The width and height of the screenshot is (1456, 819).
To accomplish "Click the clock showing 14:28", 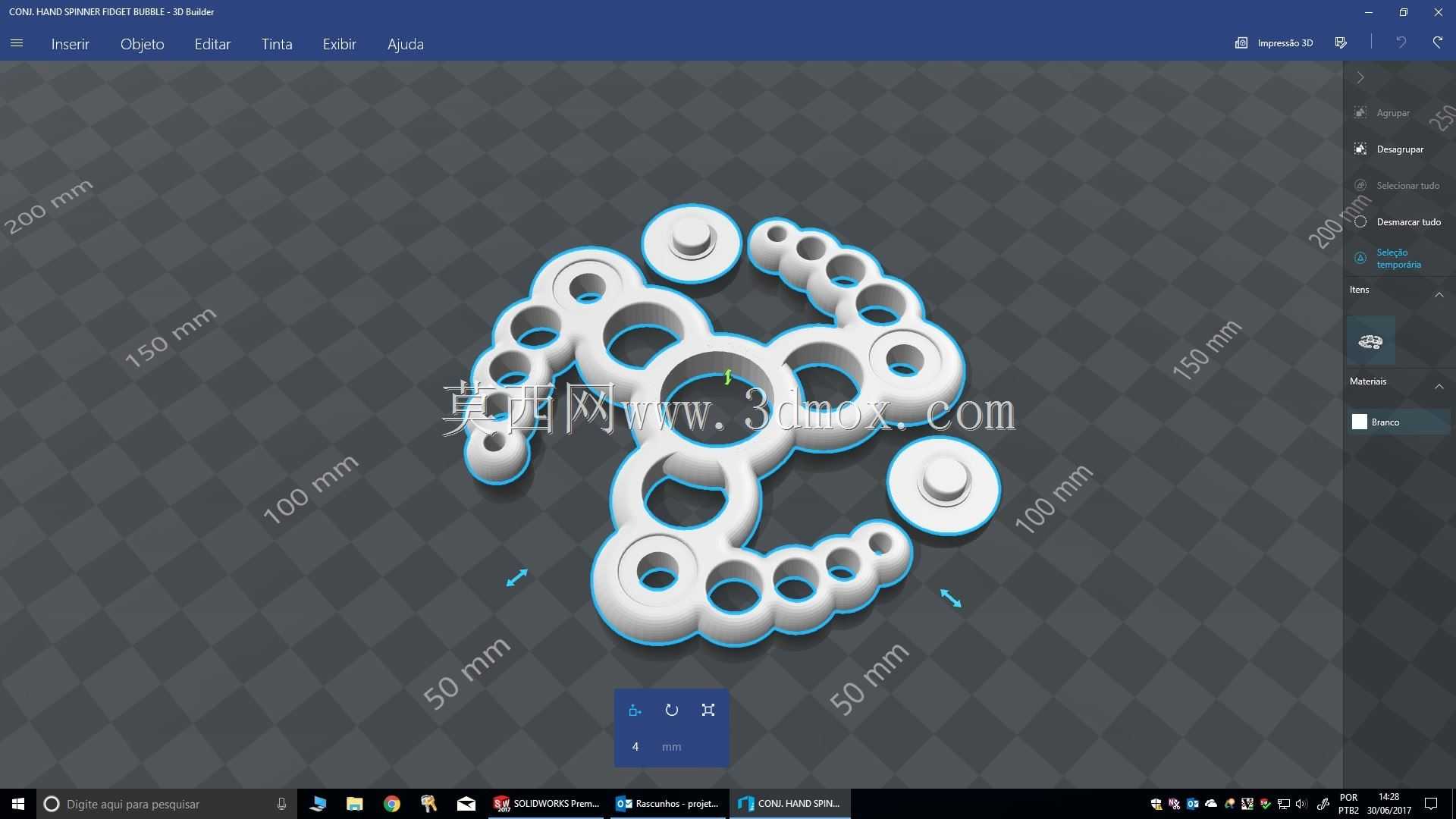I will 1389,804.
